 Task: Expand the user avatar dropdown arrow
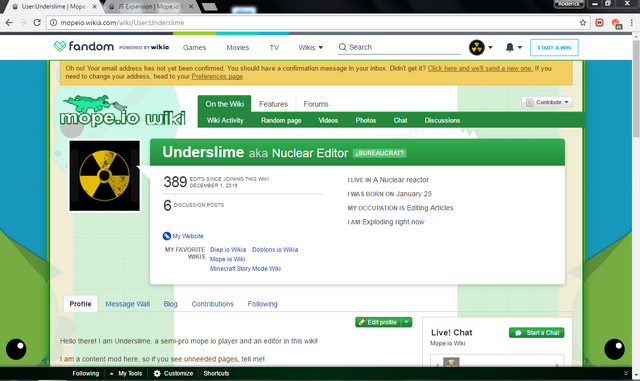(x=490, y=47)
